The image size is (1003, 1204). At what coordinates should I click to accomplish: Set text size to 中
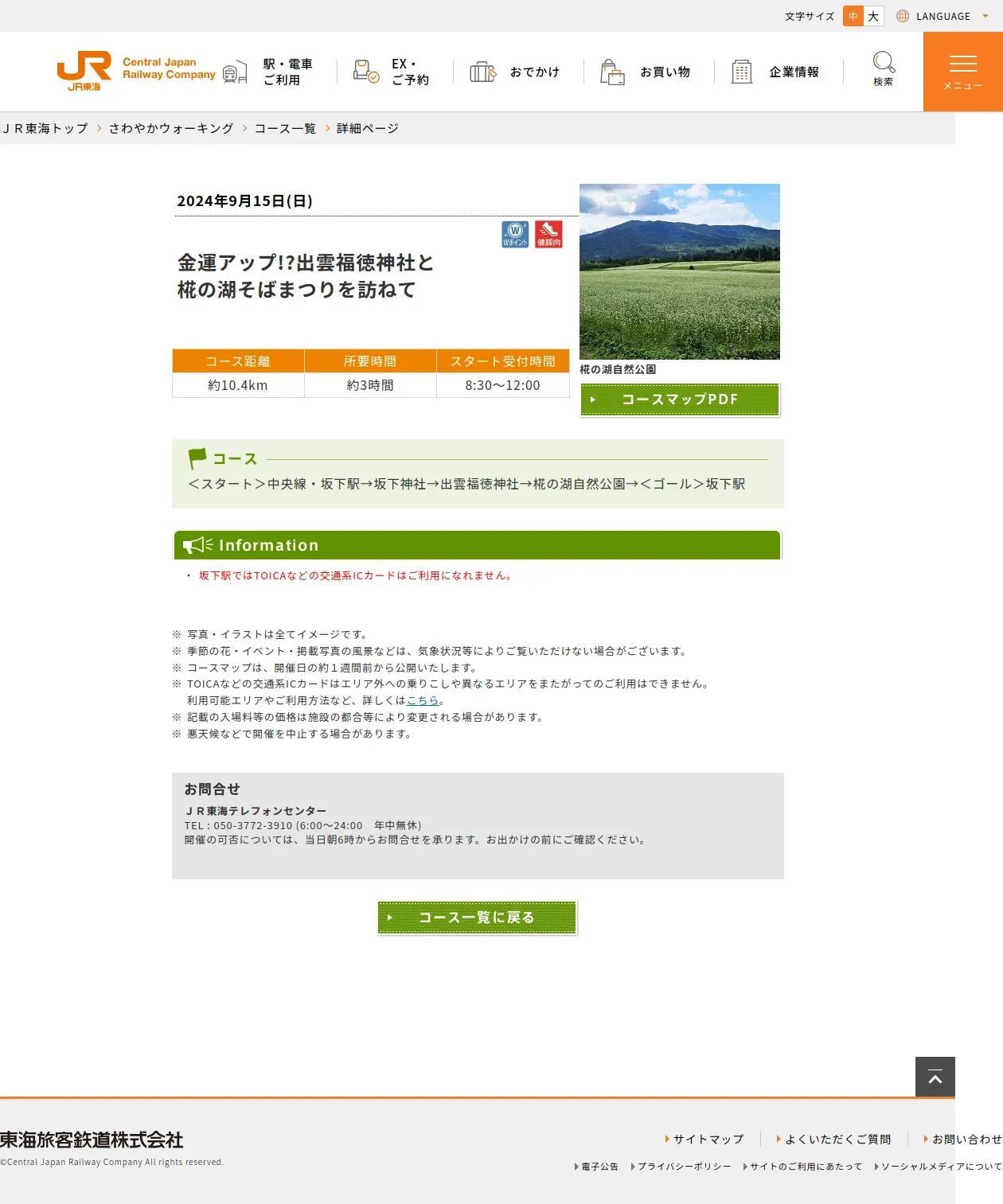pos(853,16)
